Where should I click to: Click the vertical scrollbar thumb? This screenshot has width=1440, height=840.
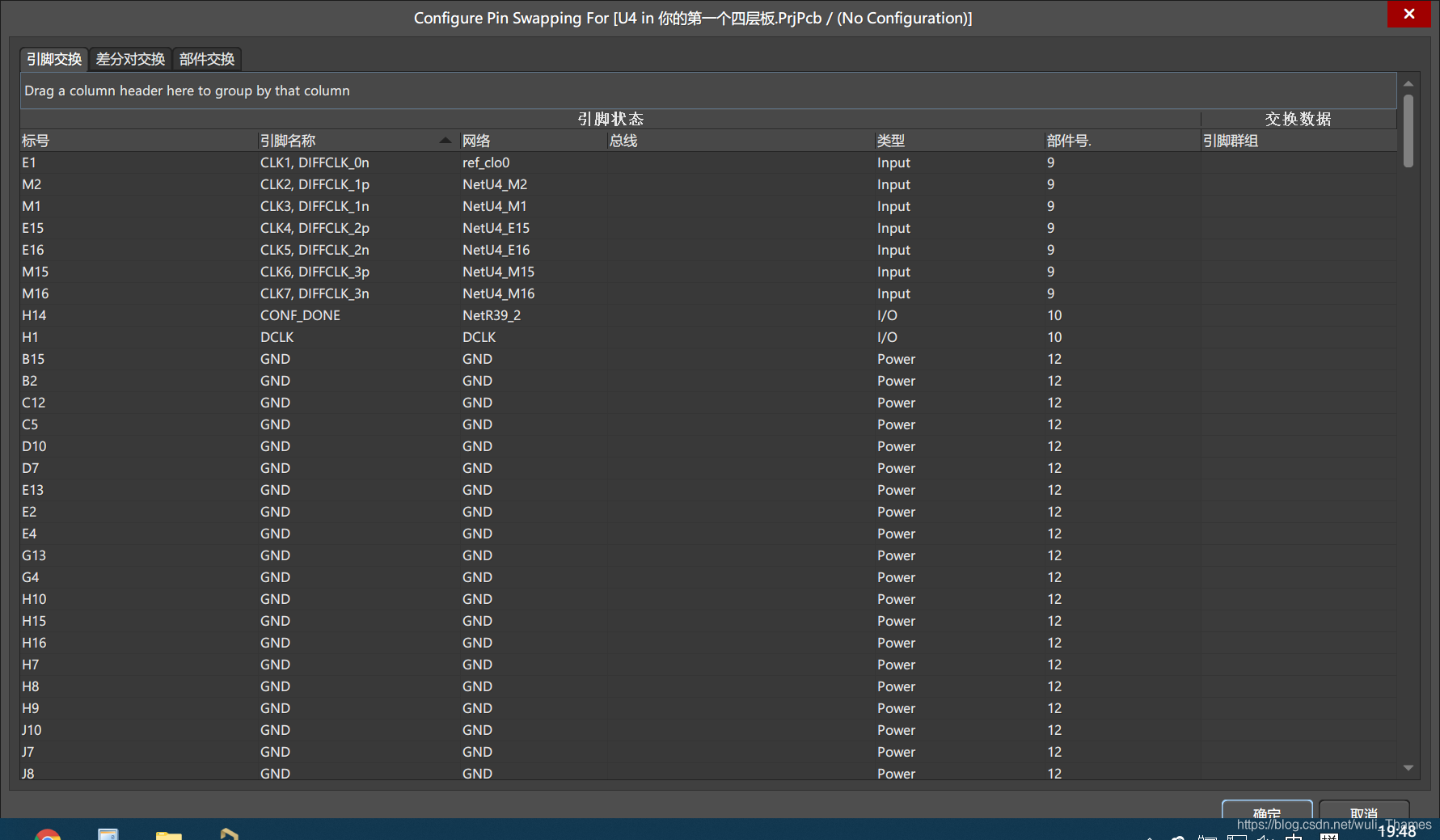pyautogui.click(x=1408, y=131)
